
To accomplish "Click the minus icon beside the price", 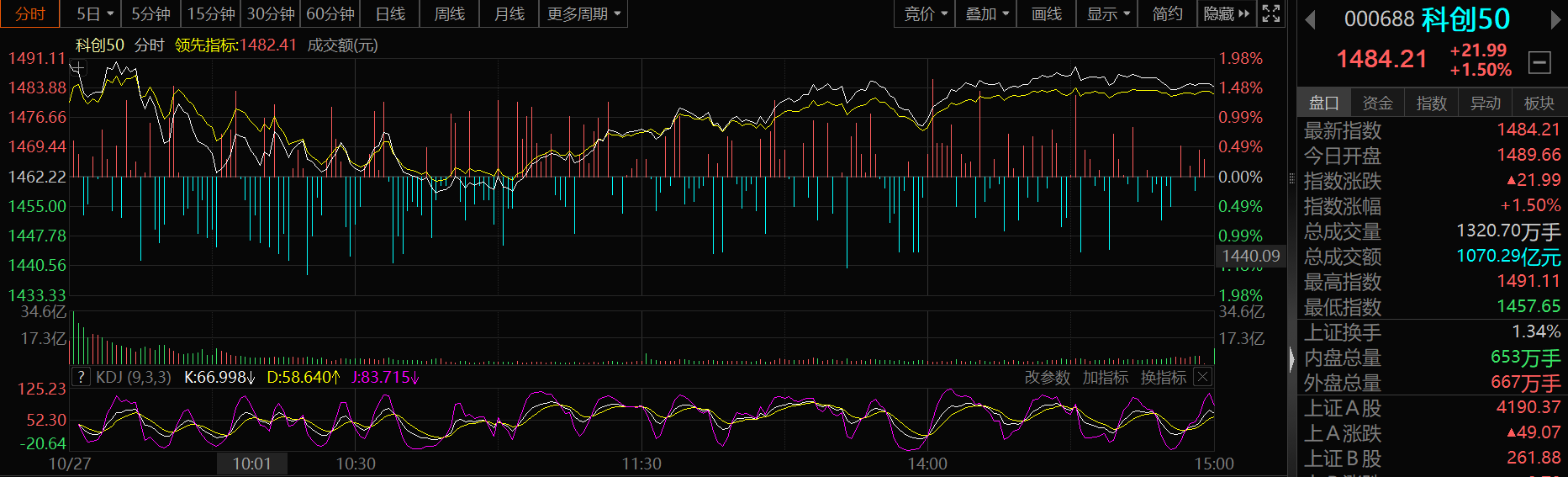I will [x=1539, y=62].
